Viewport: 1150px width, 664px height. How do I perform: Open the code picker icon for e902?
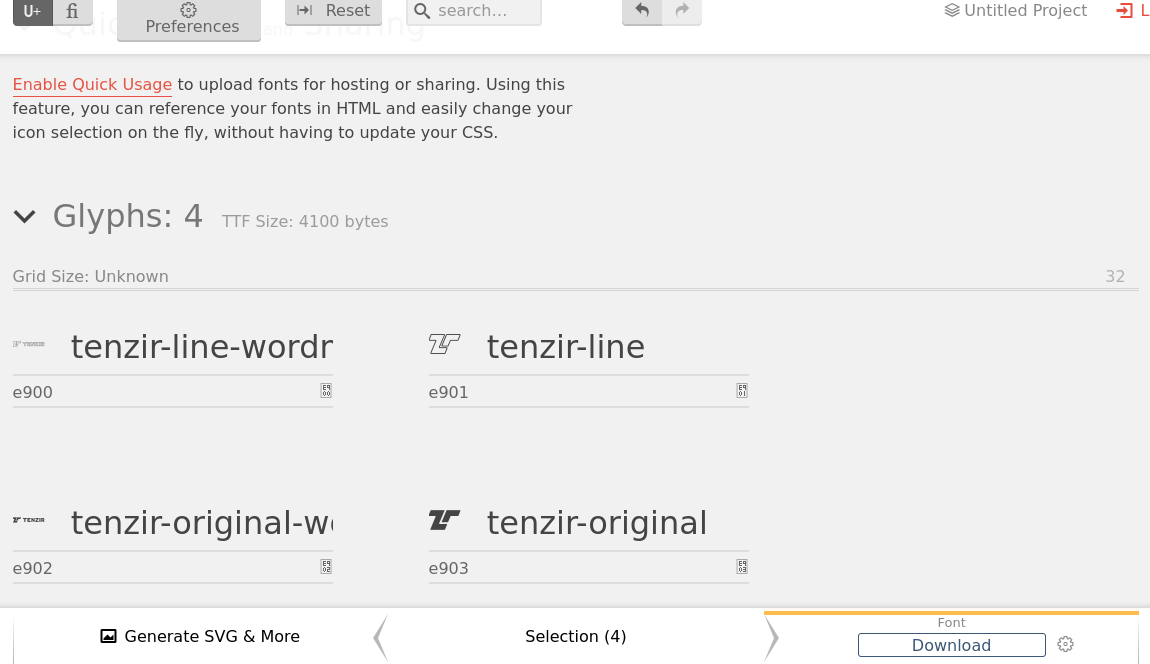(x=326, y=566)
